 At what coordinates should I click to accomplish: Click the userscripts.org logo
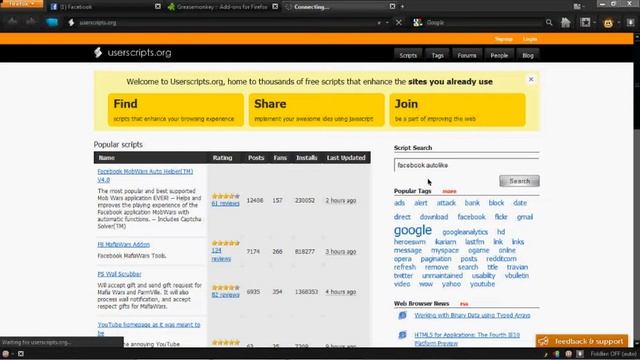tap(133, 53)
